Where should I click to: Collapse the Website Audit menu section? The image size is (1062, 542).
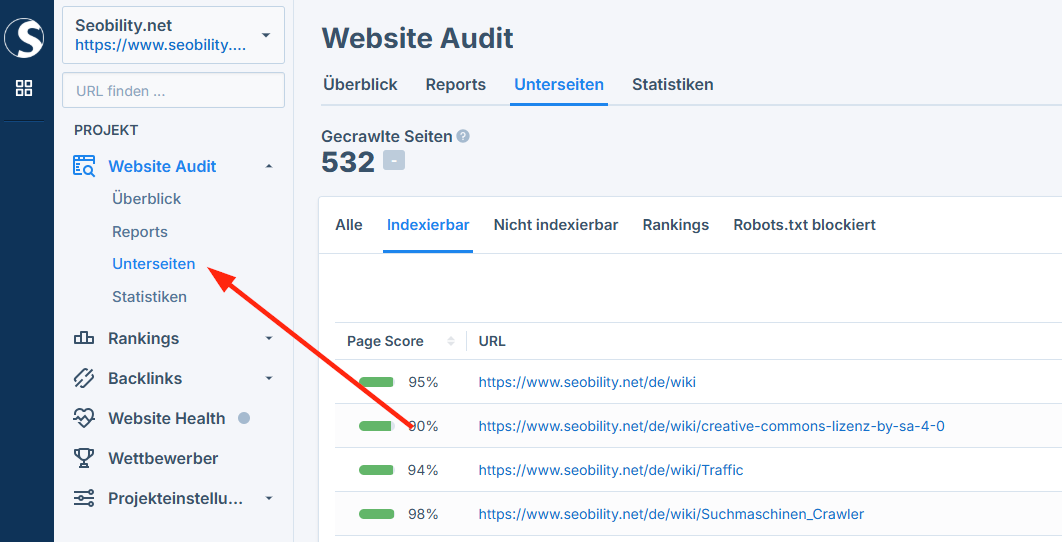[268, 166]
